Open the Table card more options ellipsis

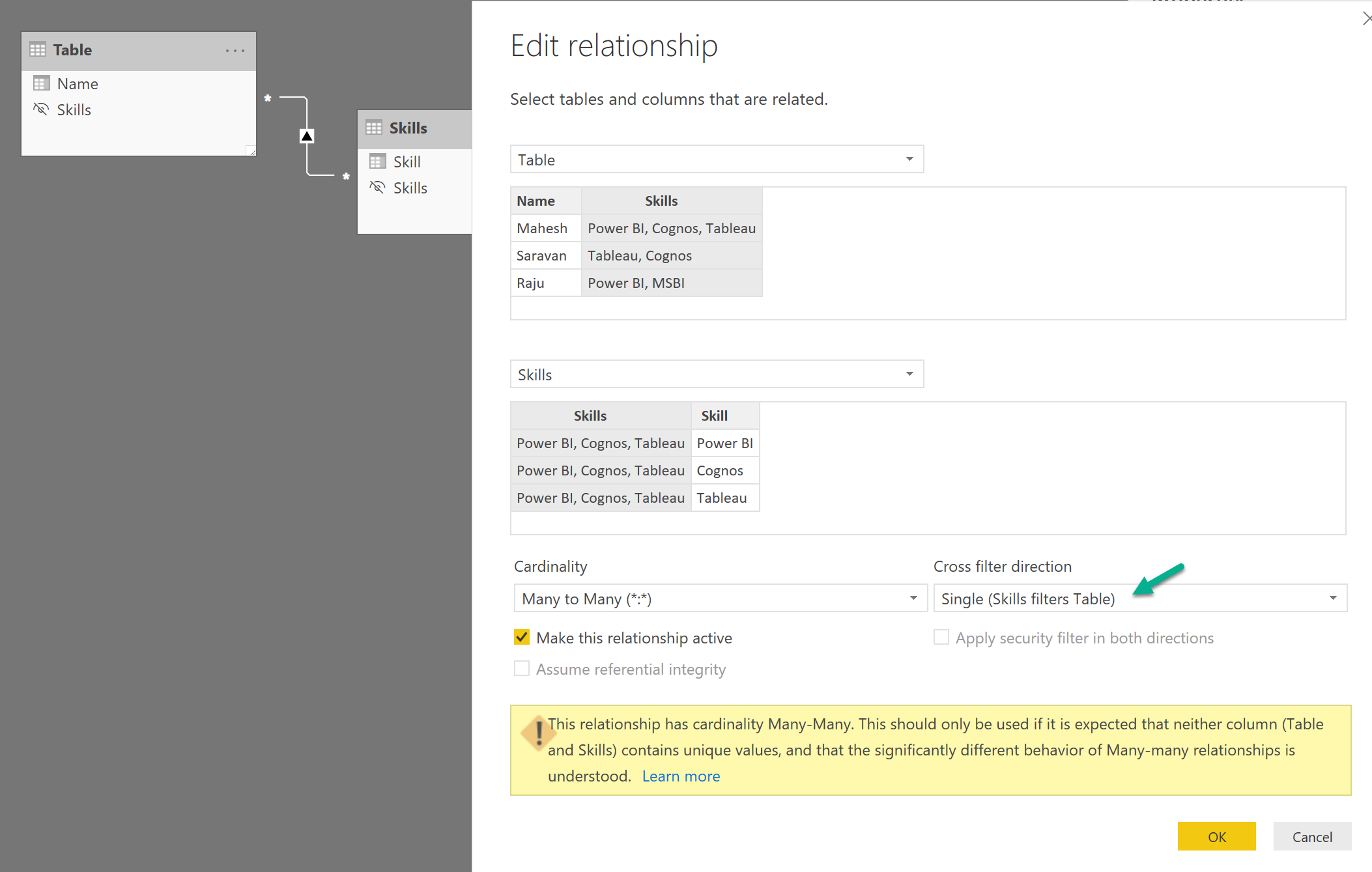coord(235,50)
